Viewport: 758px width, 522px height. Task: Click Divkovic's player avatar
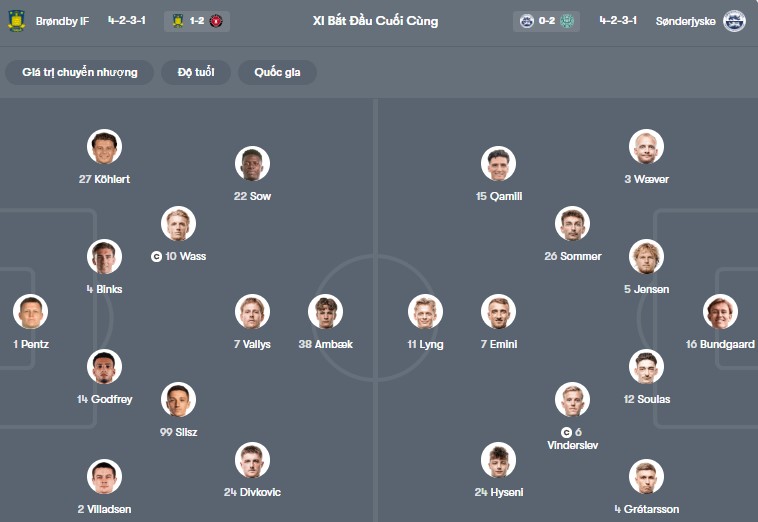[x=253, y=460]
